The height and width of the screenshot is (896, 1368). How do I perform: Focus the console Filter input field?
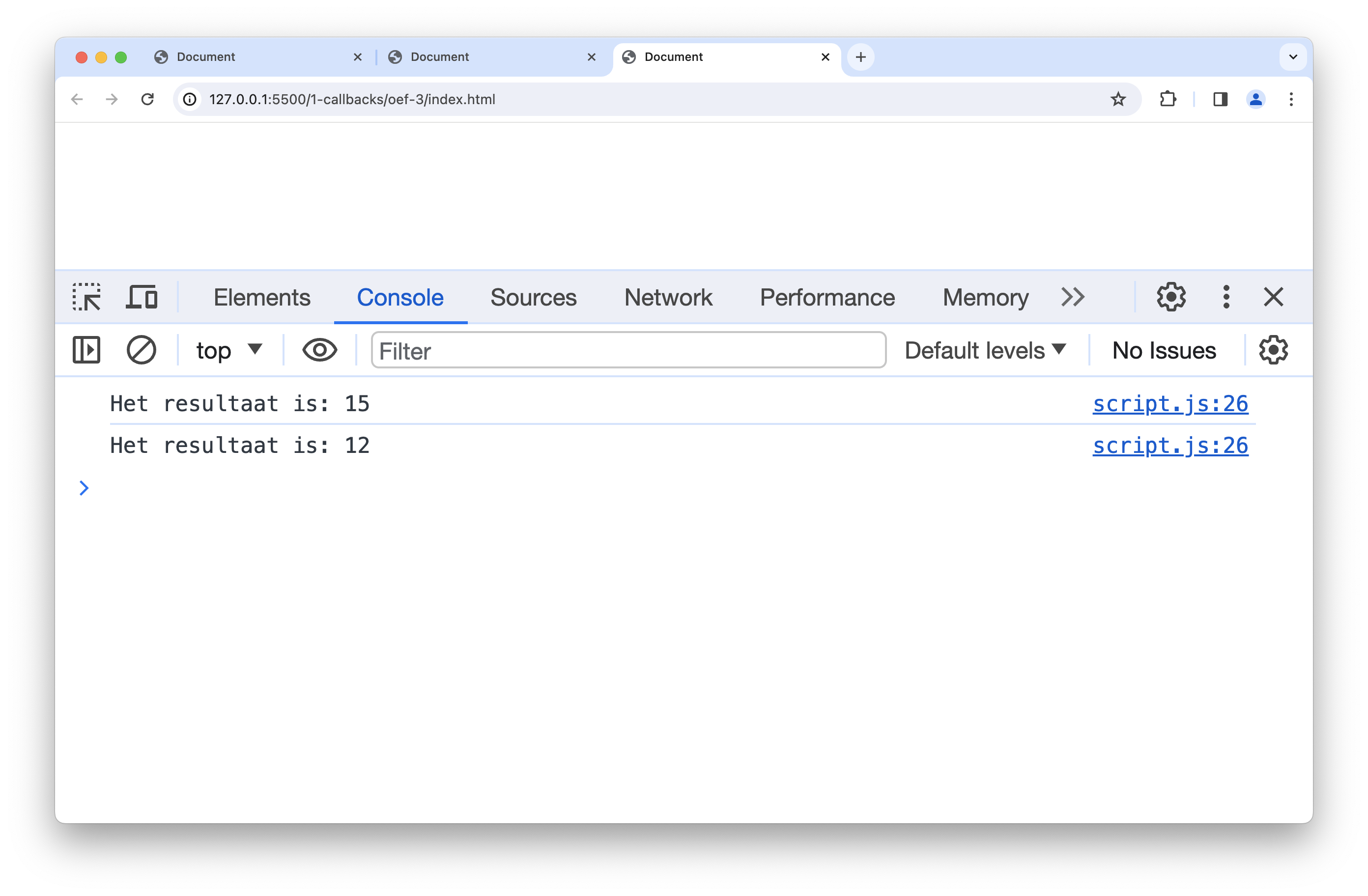coord(628,350)
